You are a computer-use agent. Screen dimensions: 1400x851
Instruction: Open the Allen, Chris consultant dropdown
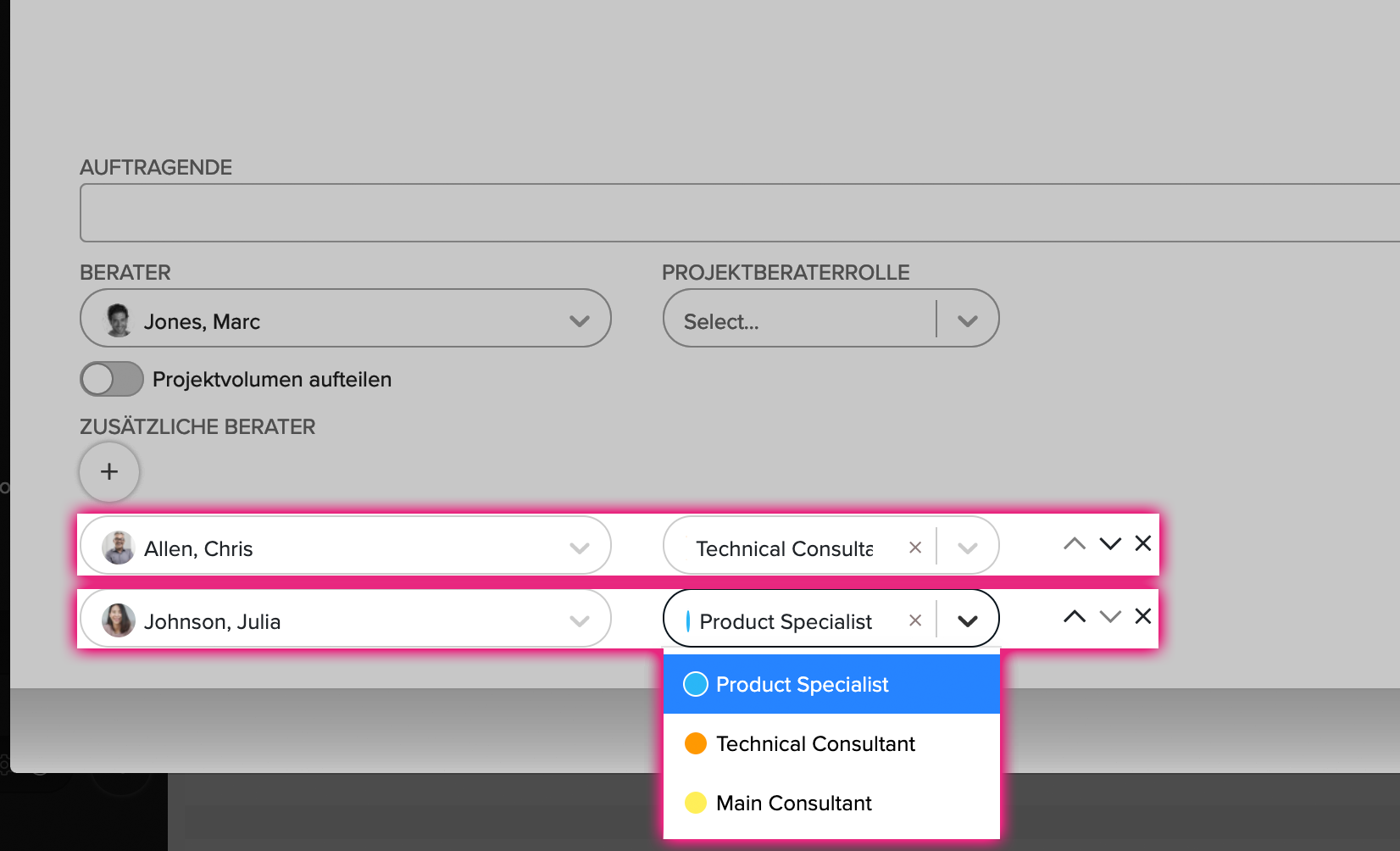coord(346,546)
